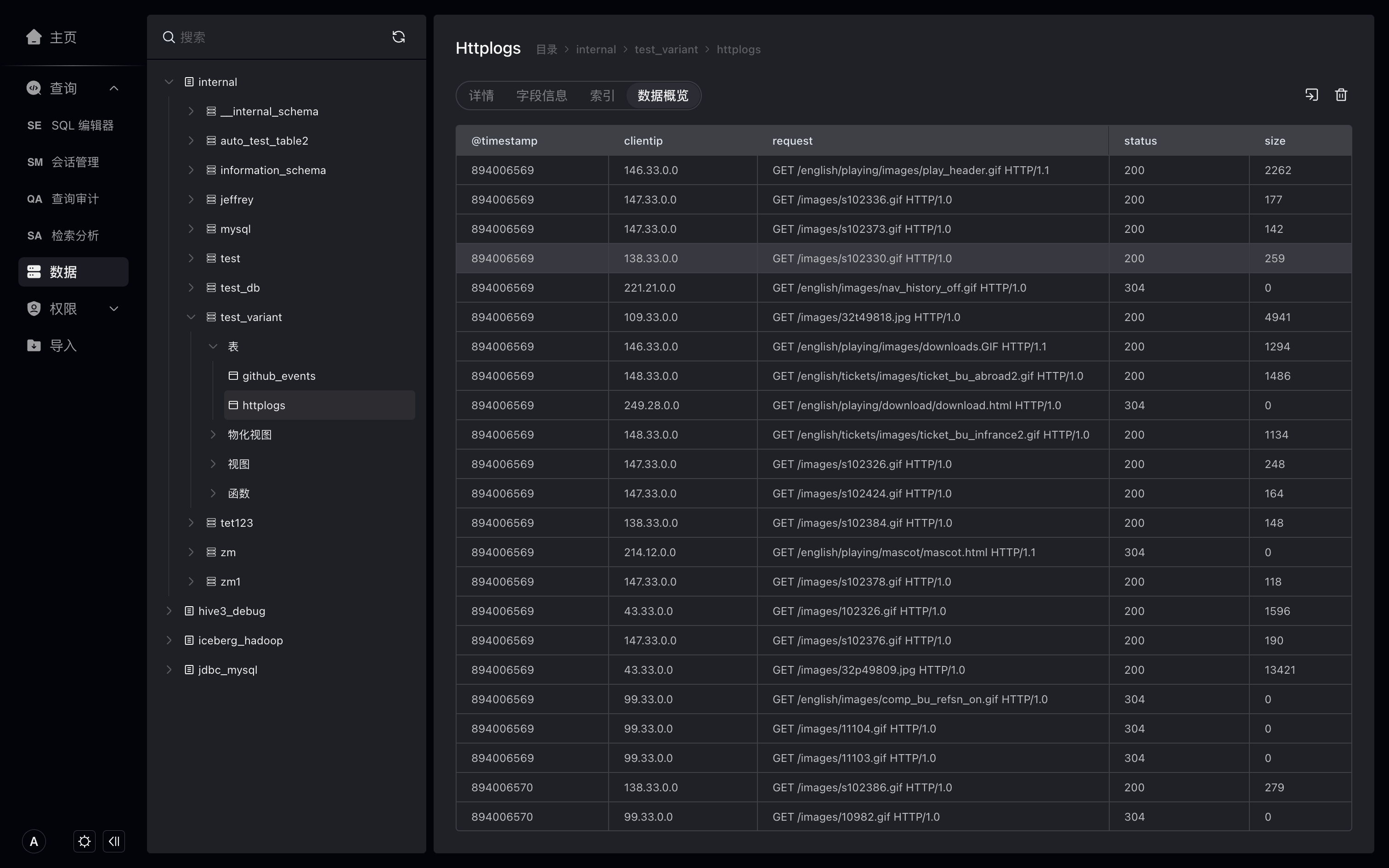Toggle the light/dark theme sun icon

85,841
